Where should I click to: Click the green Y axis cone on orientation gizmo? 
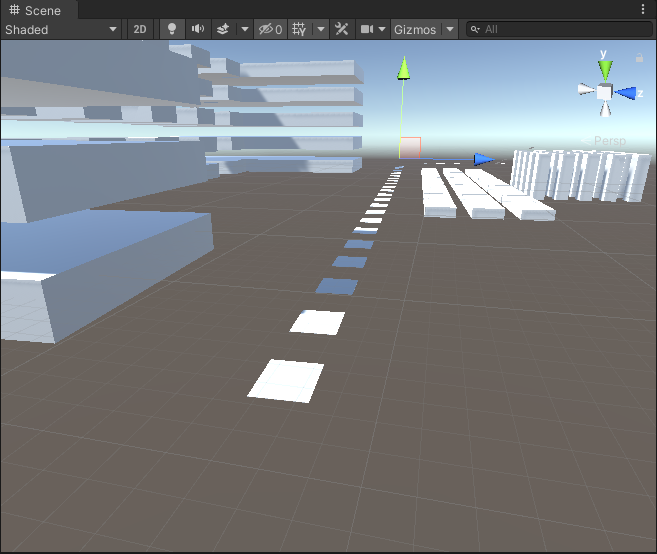tap(605, 68)
